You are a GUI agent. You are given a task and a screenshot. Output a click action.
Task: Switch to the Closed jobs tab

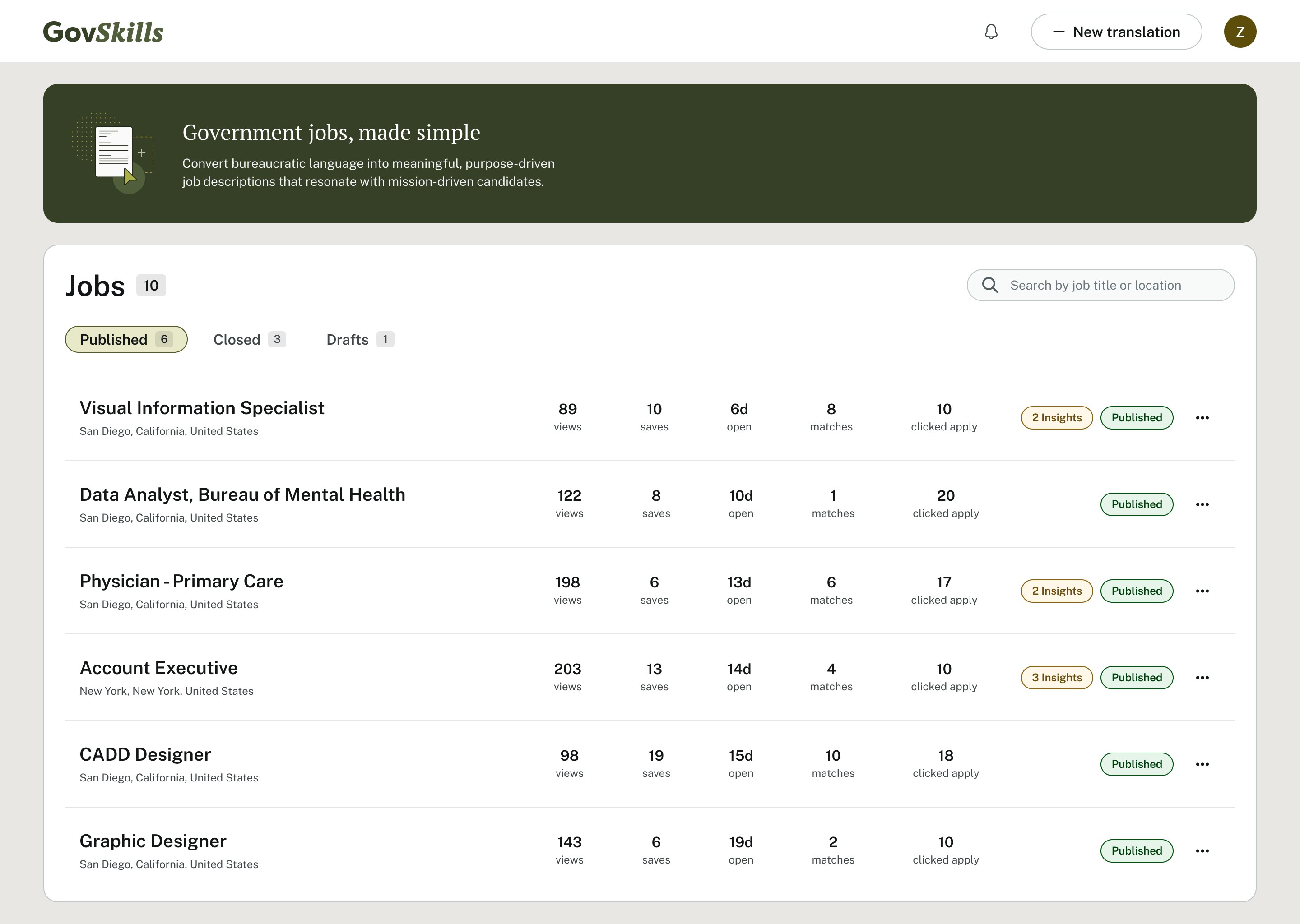coord(248,339)
